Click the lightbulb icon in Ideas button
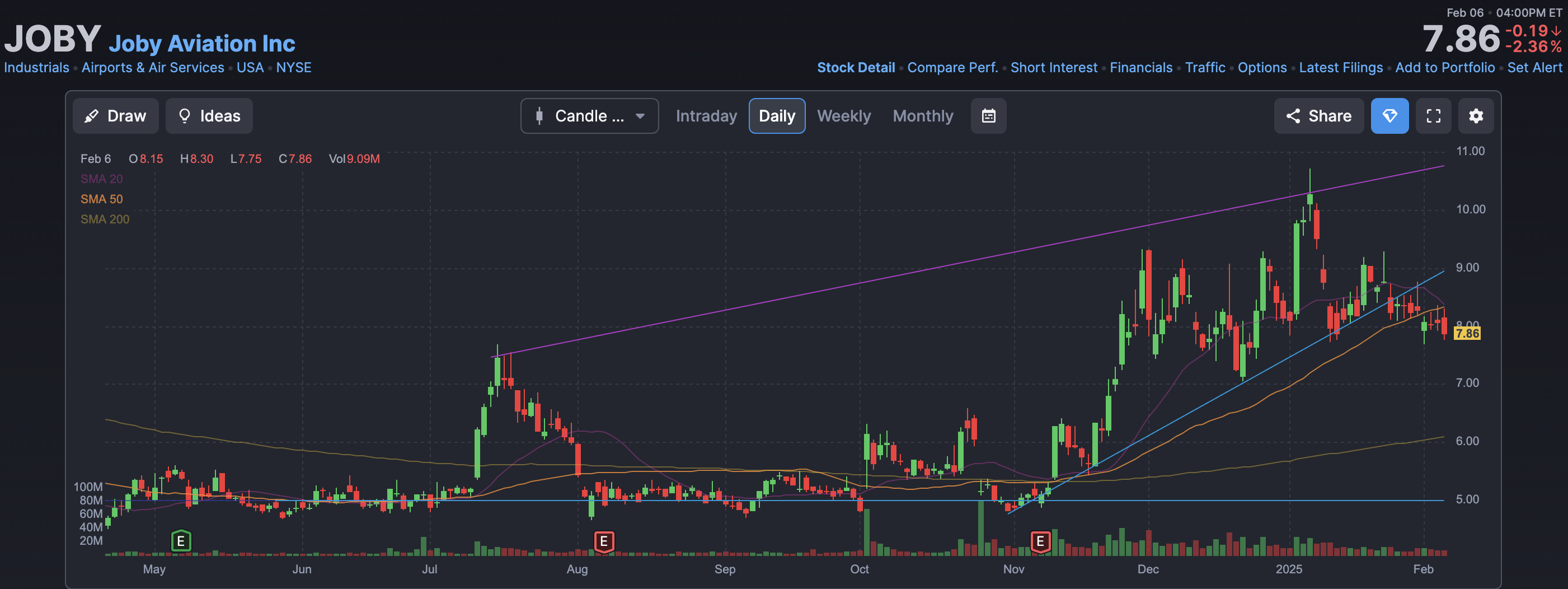This screenshot has height=589, width=1568. click(185, 116)
